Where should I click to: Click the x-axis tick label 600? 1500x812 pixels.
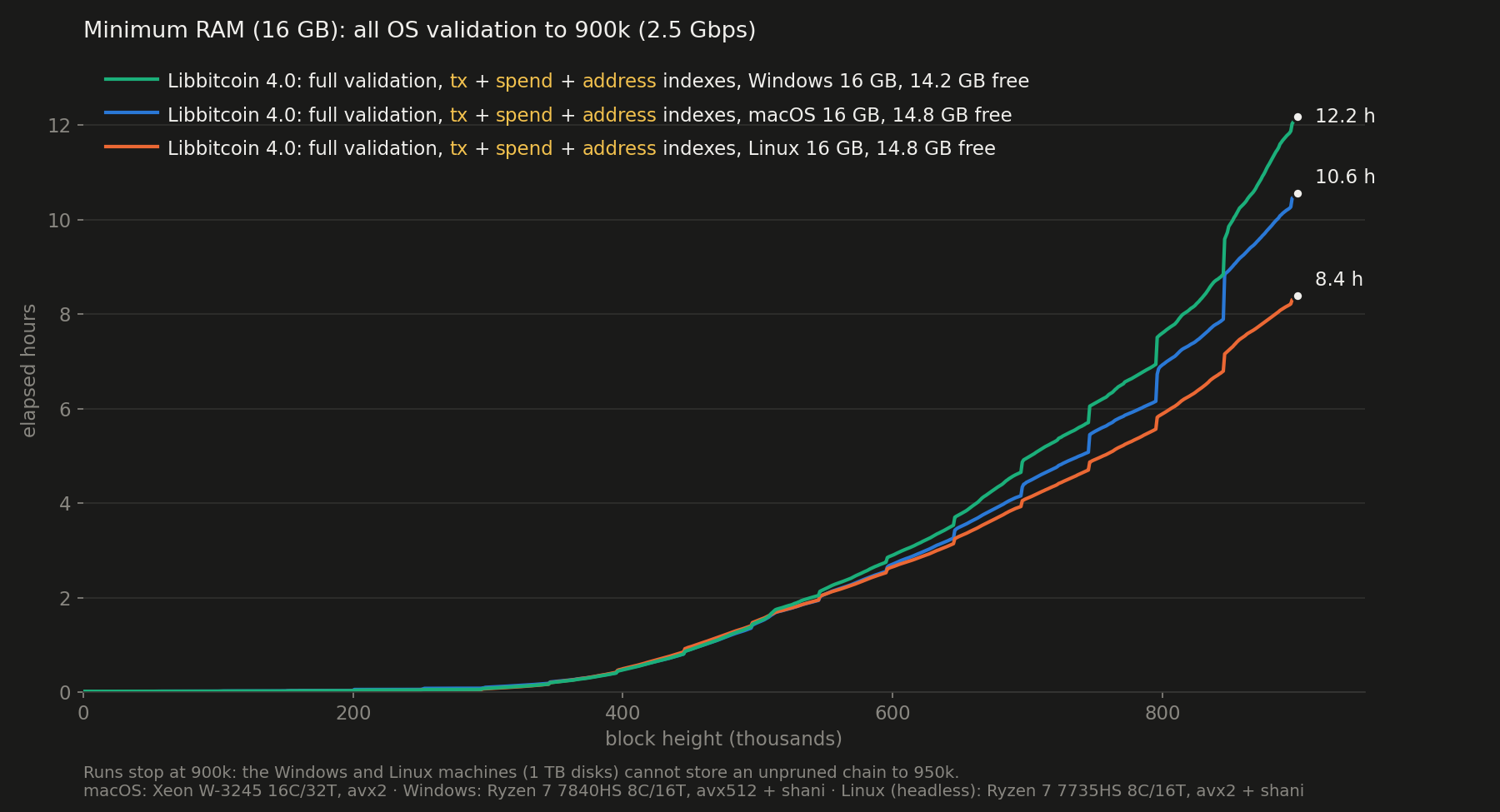click(x=892, y=714)
